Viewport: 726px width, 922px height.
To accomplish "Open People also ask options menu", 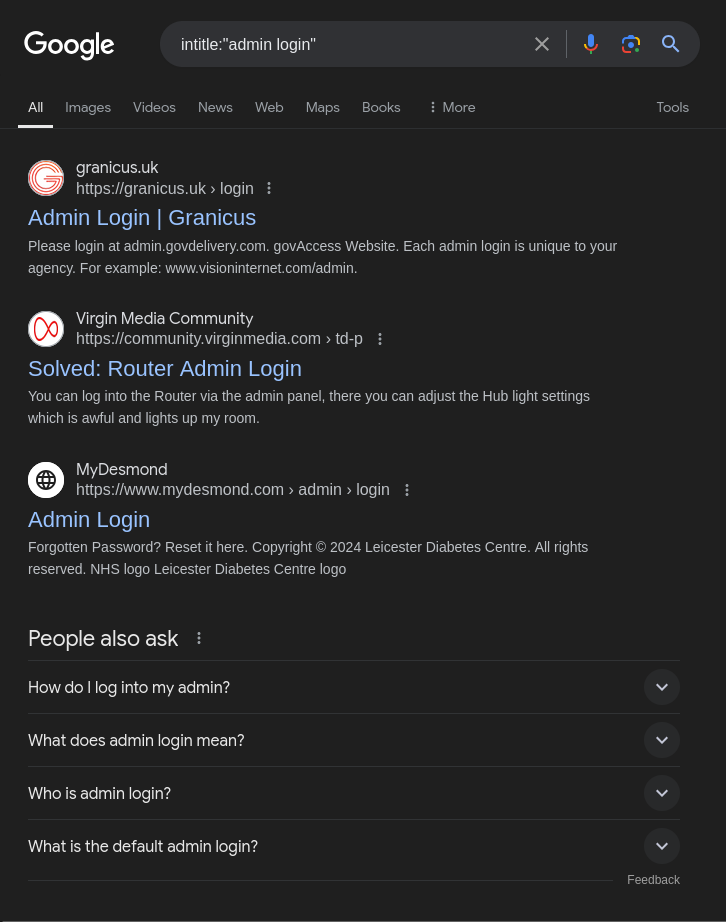I will coord(199,638).
